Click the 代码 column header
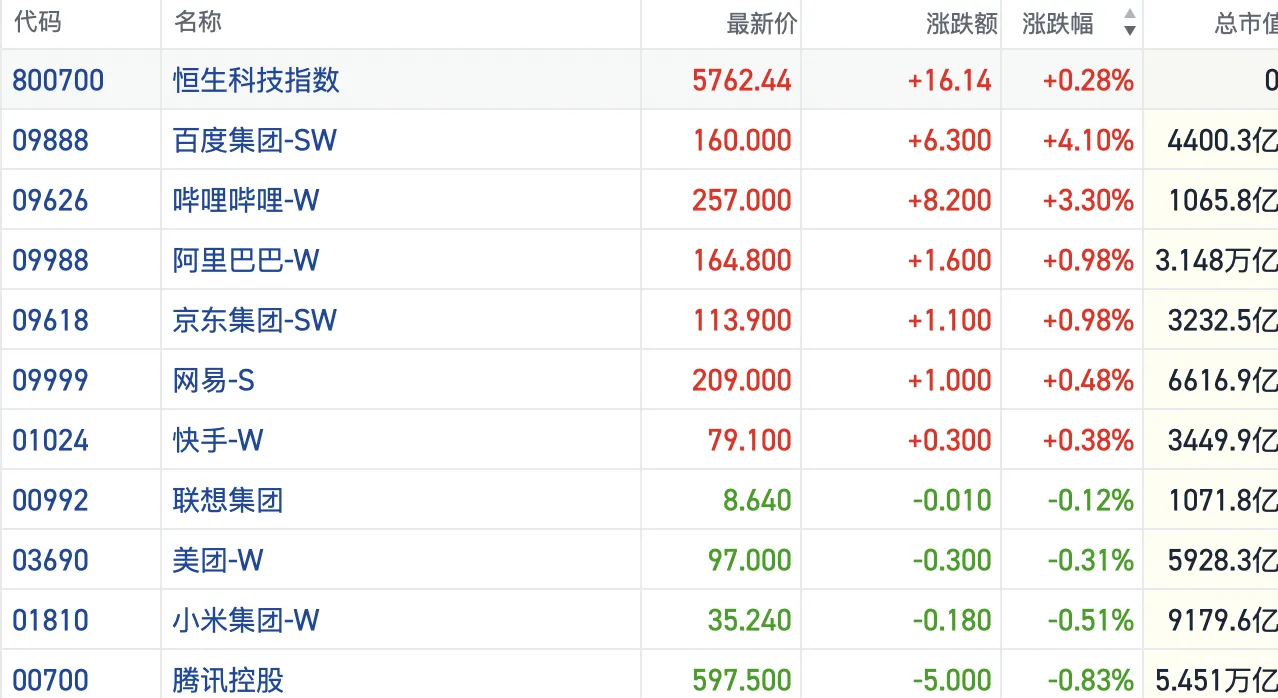Viewport: 1278px width, 698px height. pos(38,23)
